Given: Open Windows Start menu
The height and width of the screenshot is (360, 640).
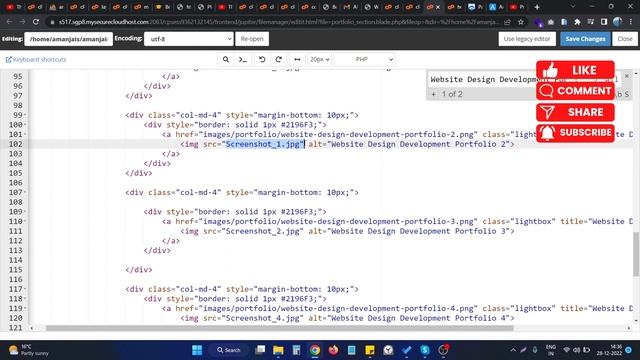Looking at the screenshot, I should pos(197,350).
